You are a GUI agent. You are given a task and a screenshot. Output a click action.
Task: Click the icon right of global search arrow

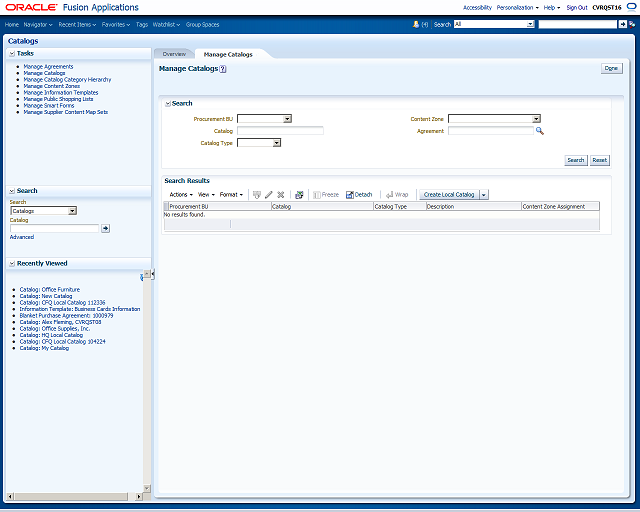[x=632, y=24]
